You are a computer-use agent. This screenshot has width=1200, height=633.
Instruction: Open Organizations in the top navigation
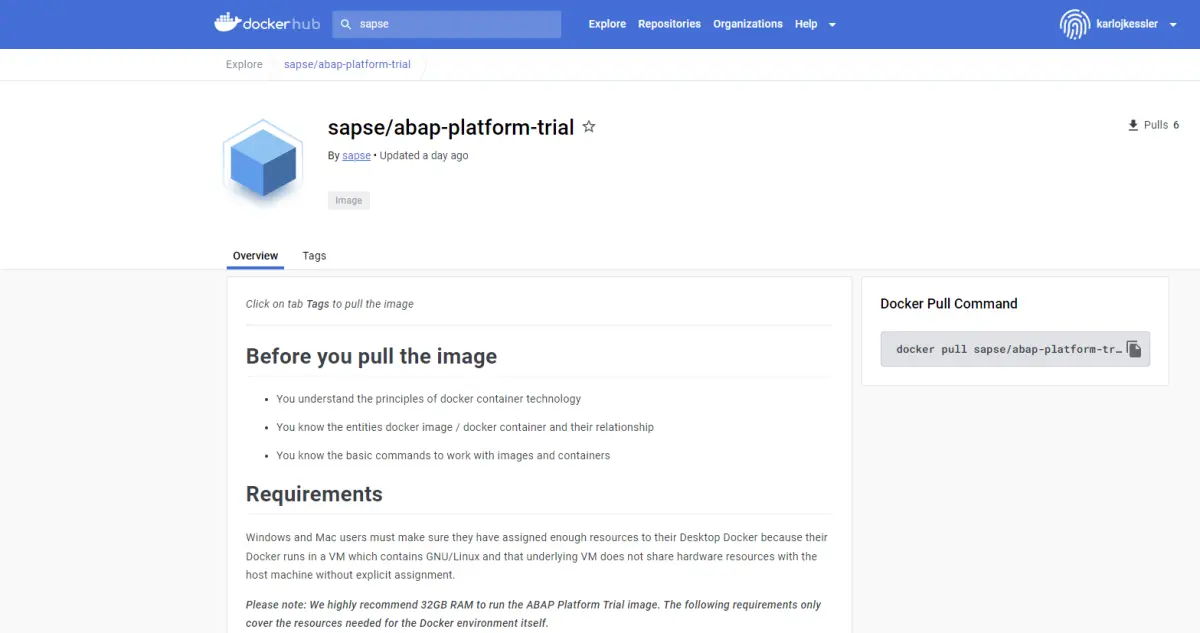pos(748,24)
